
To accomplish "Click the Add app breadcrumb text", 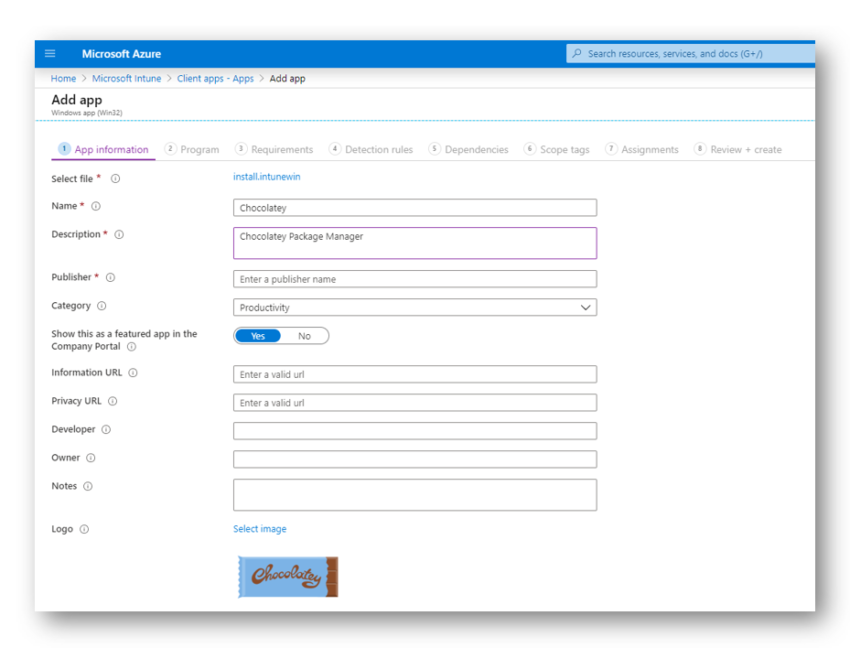I will pyautogui.click(x=287, y=79).
